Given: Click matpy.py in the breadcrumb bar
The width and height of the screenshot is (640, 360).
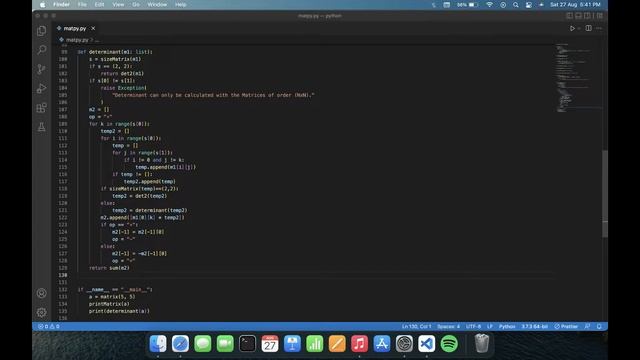Looking at the screenshot, I should point(77,40).
